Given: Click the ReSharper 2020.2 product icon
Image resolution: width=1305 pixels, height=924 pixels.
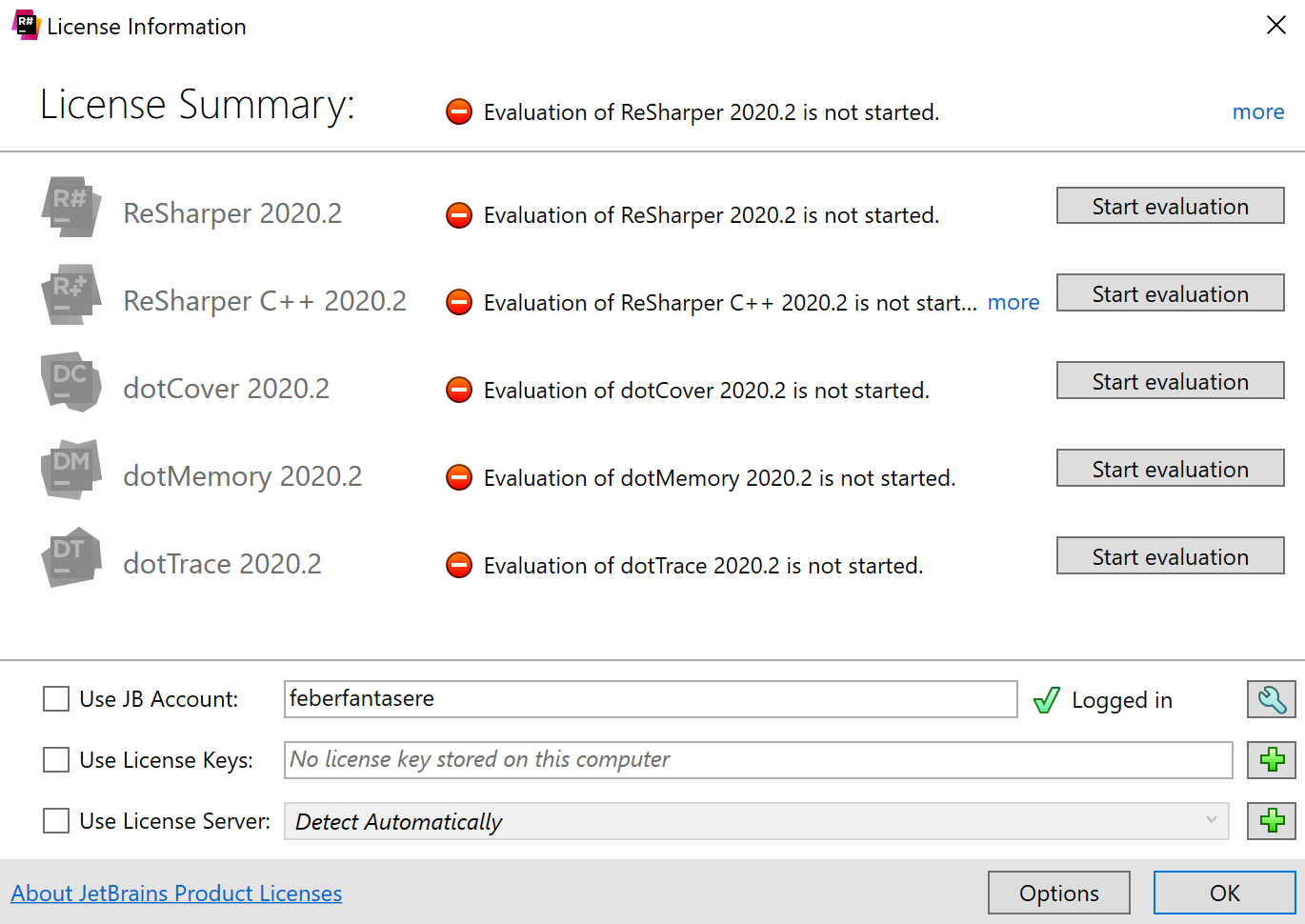Looking at the screenshot, I should [71, 207].
